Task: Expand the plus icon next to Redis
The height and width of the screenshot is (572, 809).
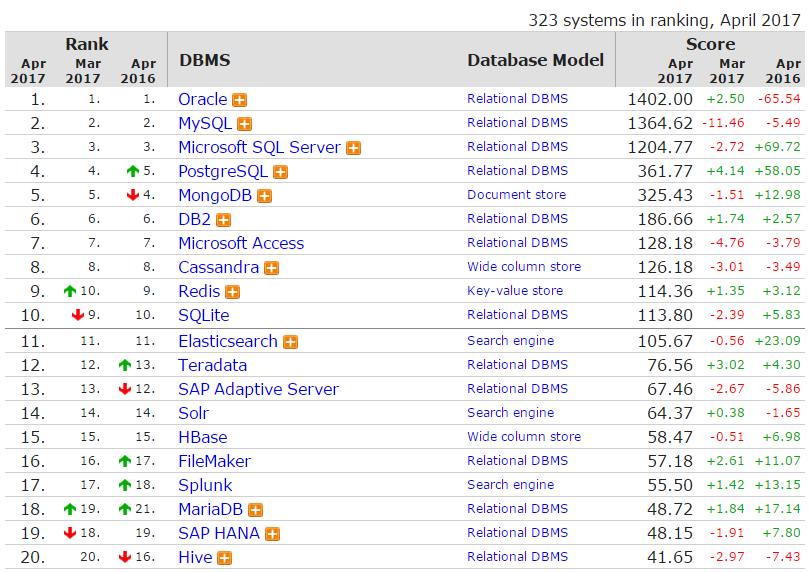Action: [x=233, y=292]
